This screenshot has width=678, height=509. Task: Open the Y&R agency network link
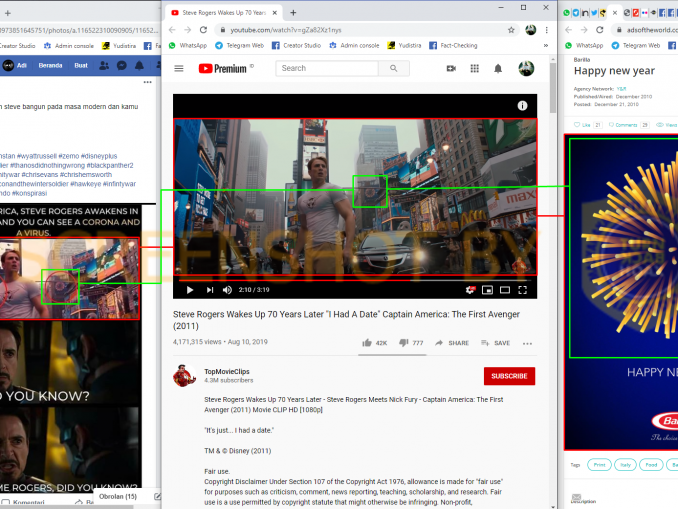621,89
